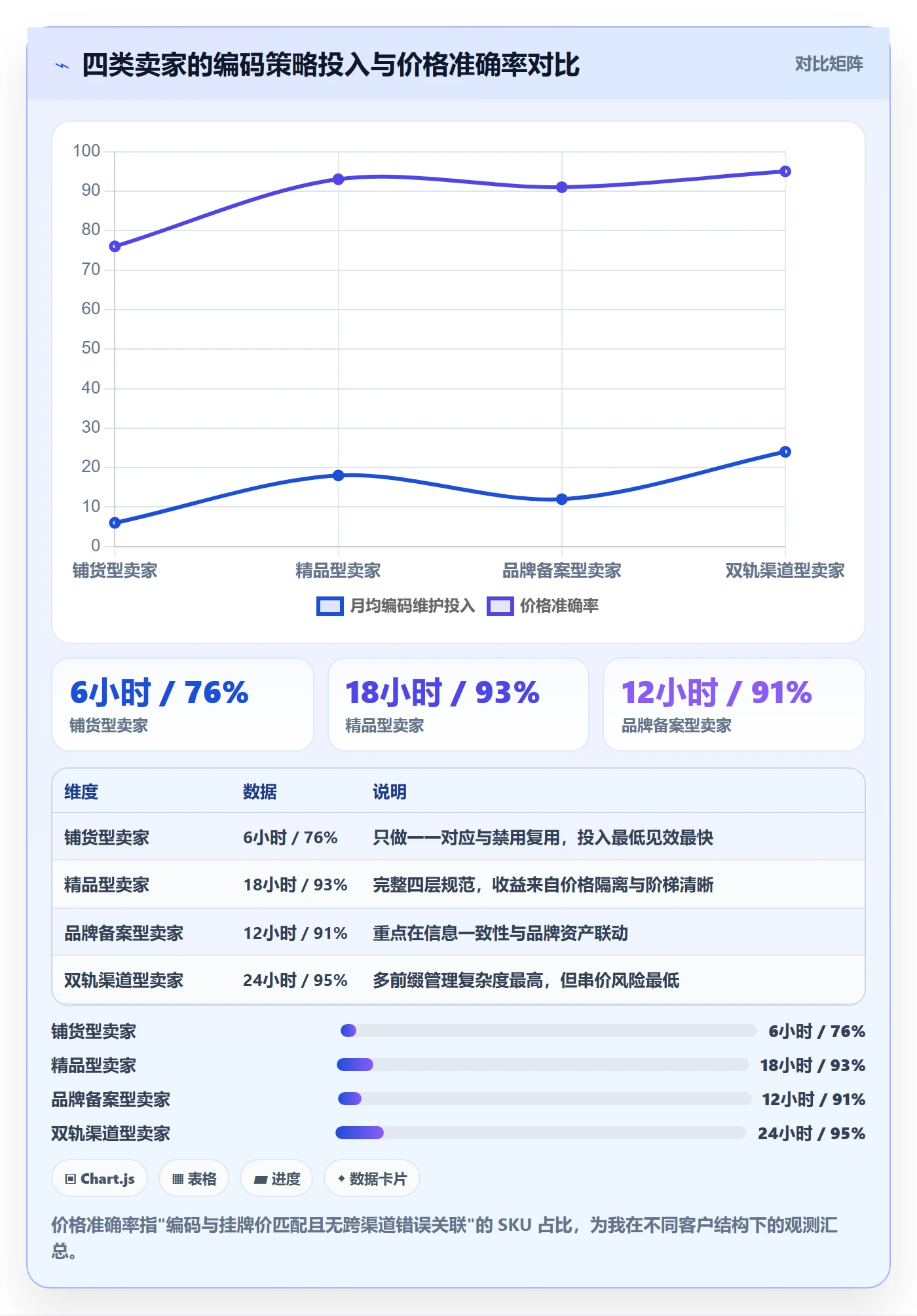Select the 数据卡片 tag chip
Screen dimensions: 917x1316
point(372,1179)
